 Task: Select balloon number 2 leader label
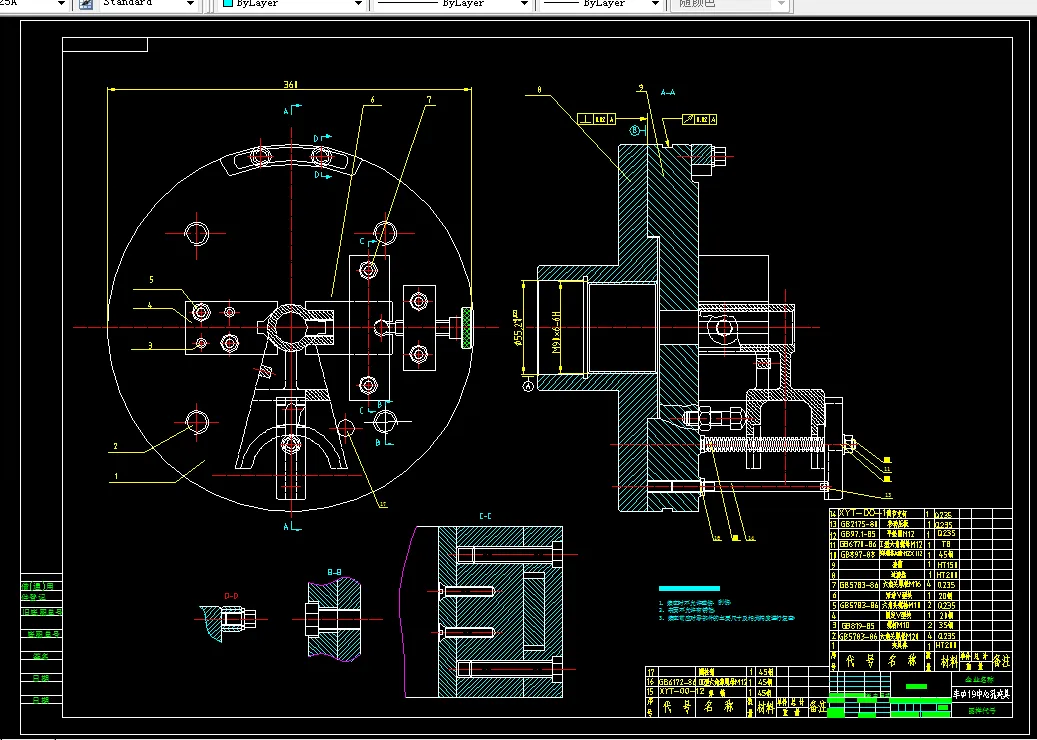coord(116,446)
